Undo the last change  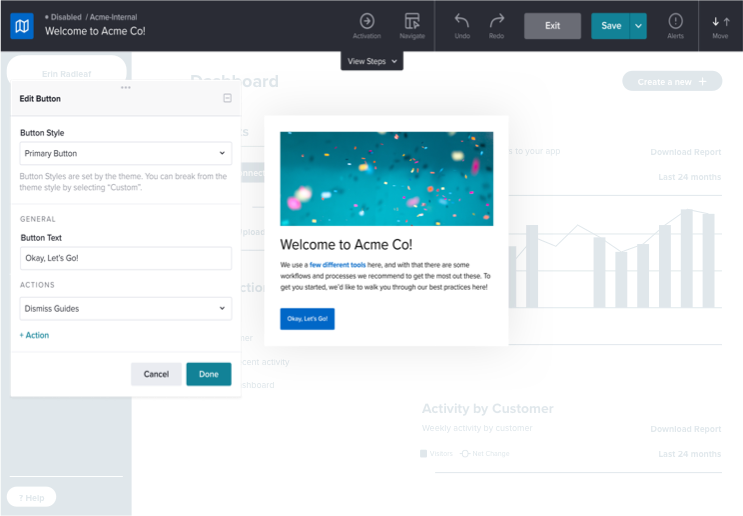pyautogui.click(x=462, y=26)
